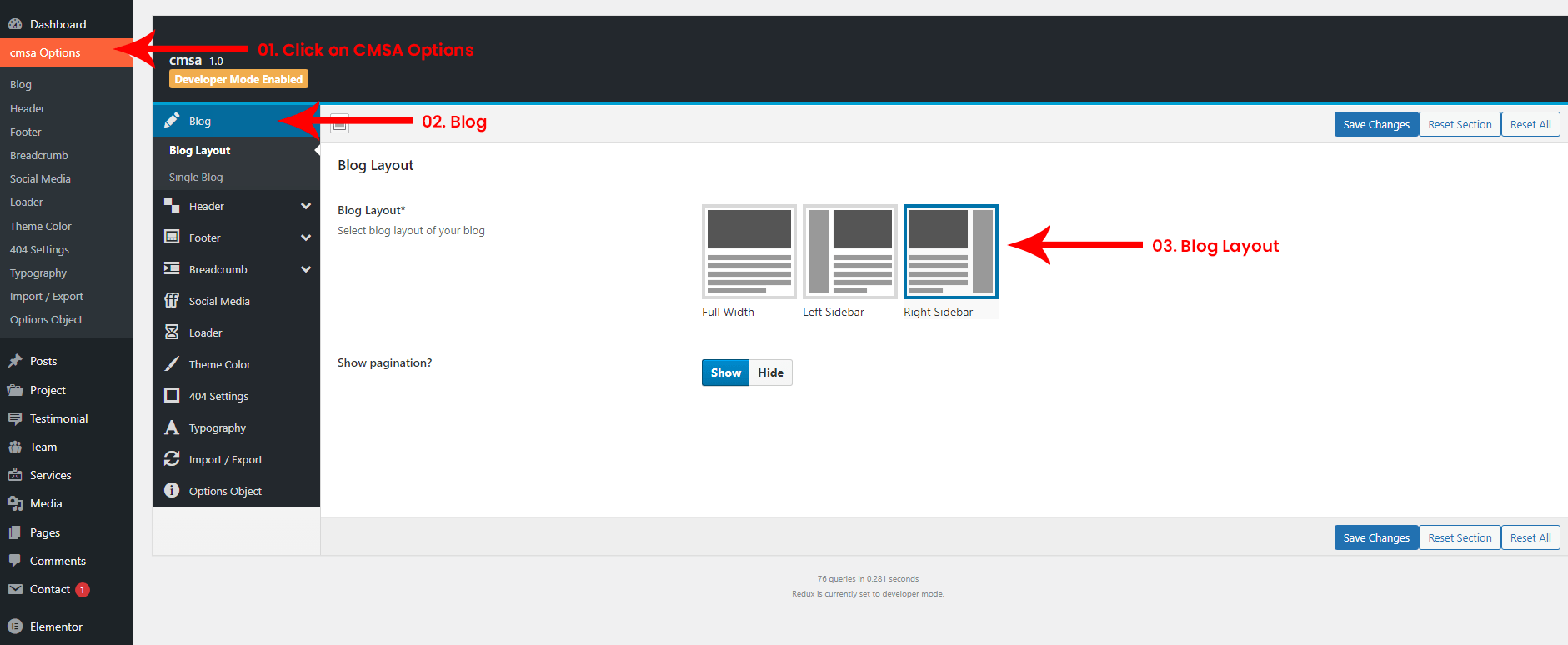Click the top Save Changes button
The height and width of the screenshot is (645, 1568).
[1375, 124]
